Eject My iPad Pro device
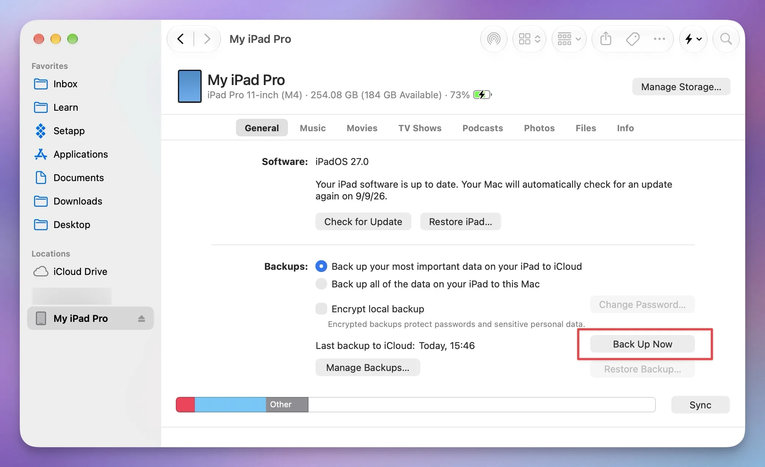Image resolution: width=765 pixels, height=467 pixels. pyautogui.click(x=141, y=319)
